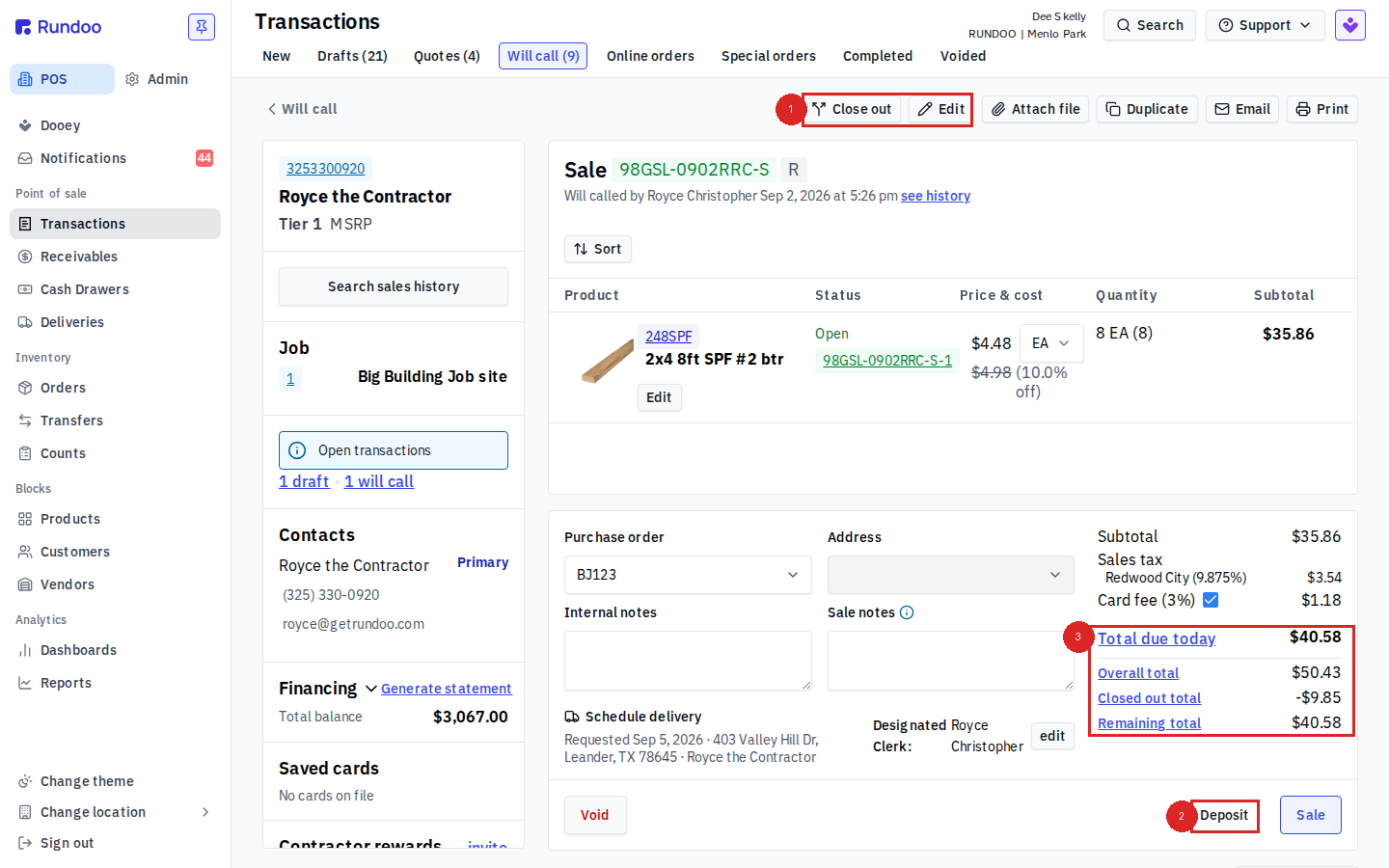
Task: Switch to the New tab
Action: click(276, 56)
